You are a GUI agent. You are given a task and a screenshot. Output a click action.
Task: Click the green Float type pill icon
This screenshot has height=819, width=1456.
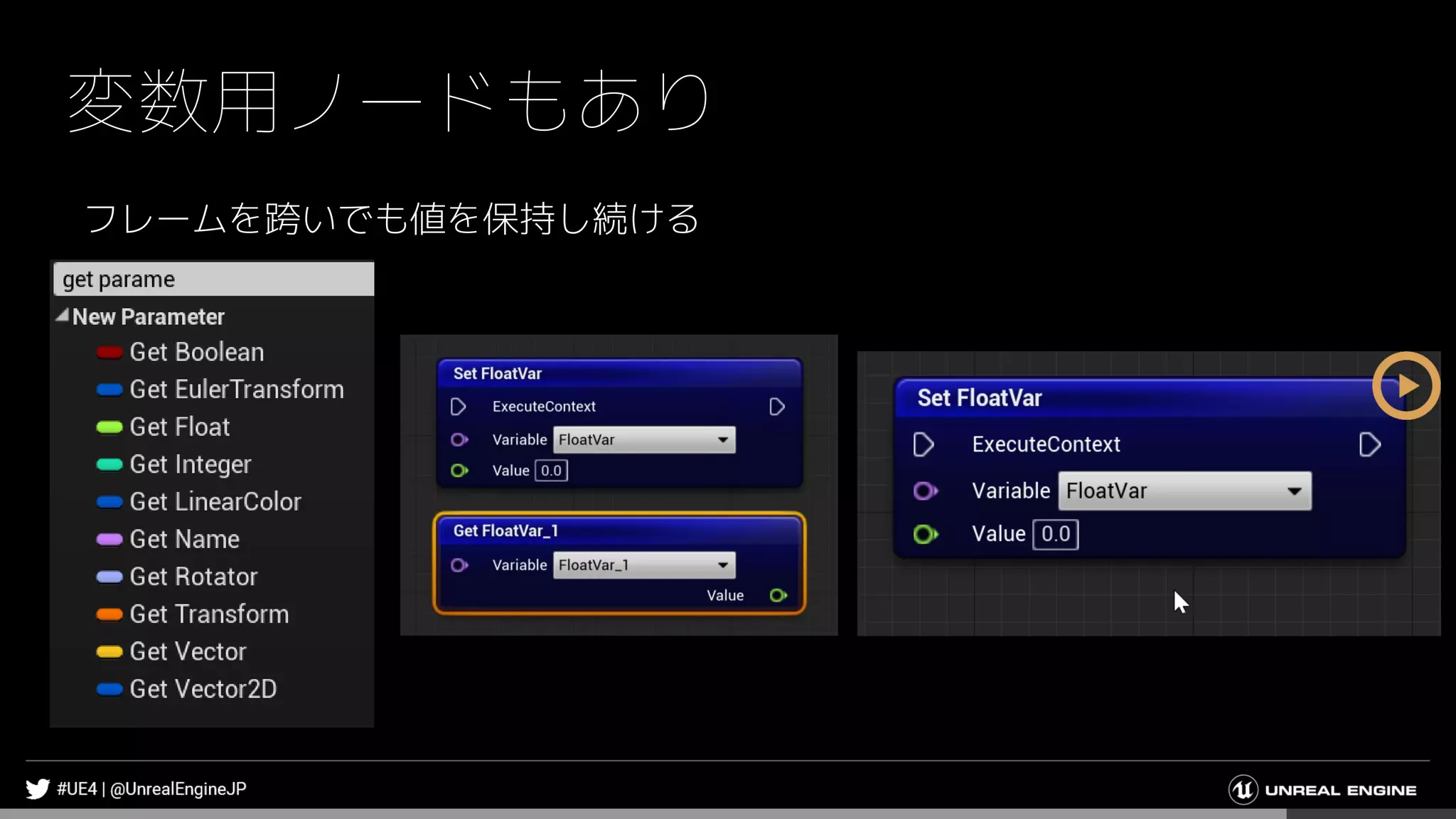(x=109, y=427)
